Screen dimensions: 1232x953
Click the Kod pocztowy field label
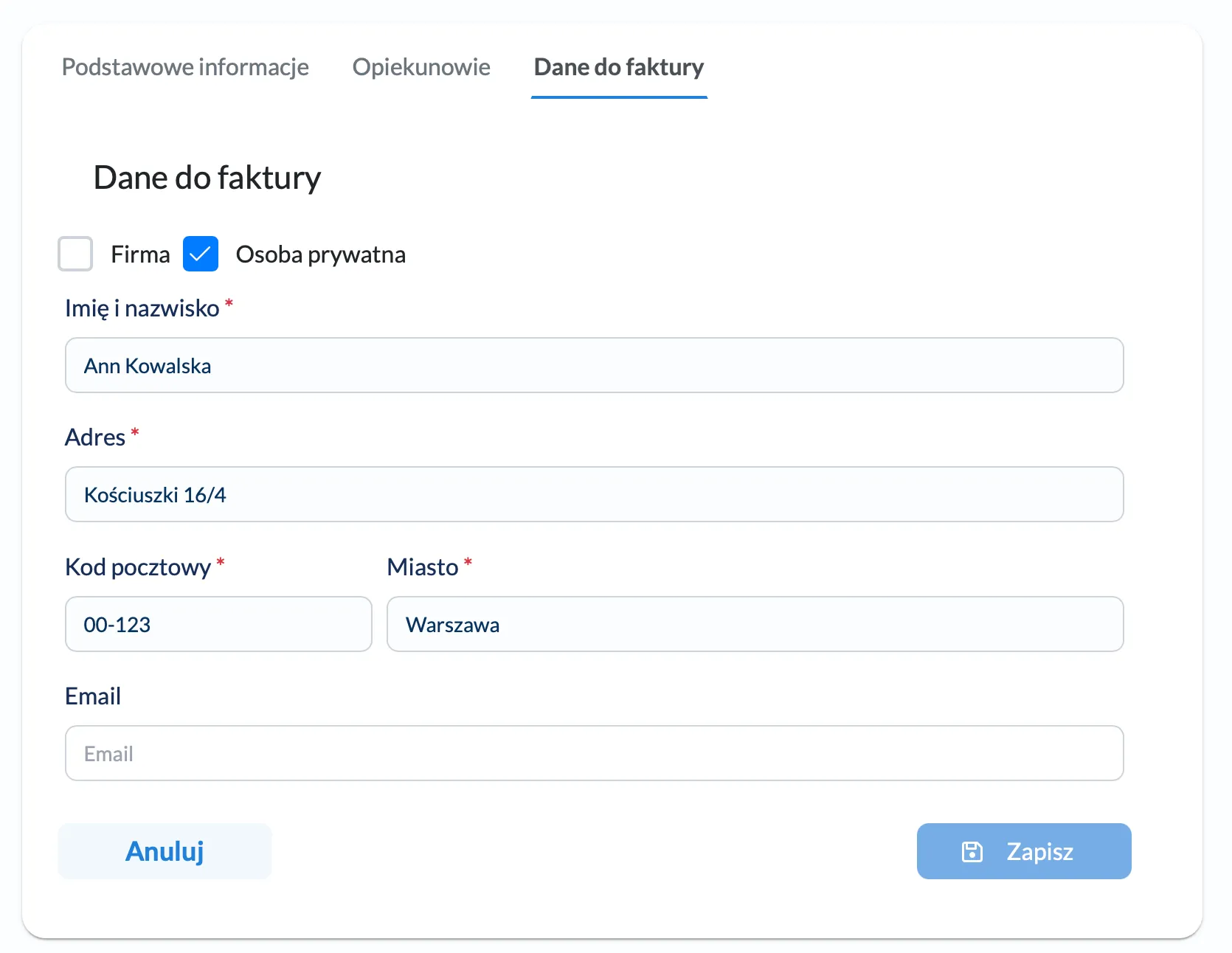tap(138, 567)
